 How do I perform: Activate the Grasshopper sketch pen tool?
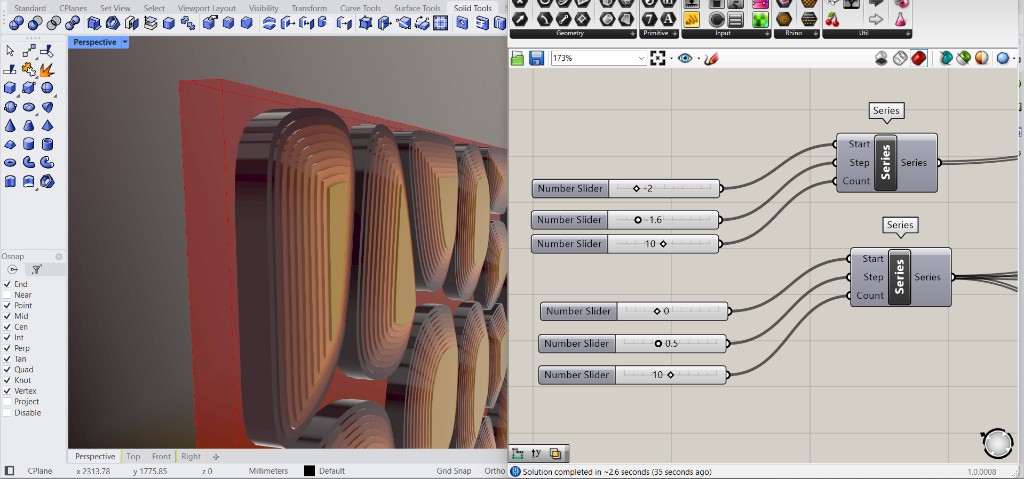711,58
